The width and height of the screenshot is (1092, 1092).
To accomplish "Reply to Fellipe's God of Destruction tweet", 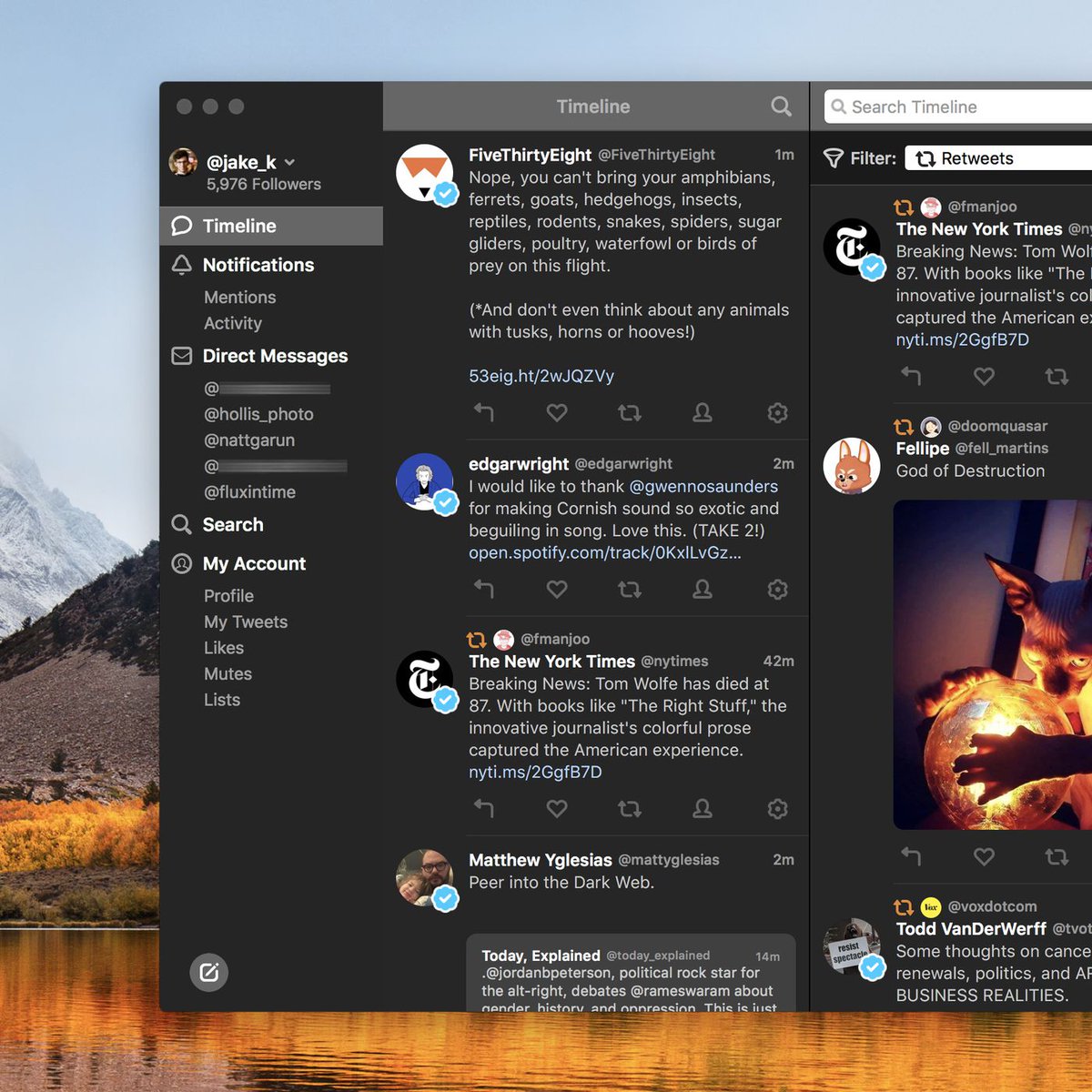I will point(911,856).
